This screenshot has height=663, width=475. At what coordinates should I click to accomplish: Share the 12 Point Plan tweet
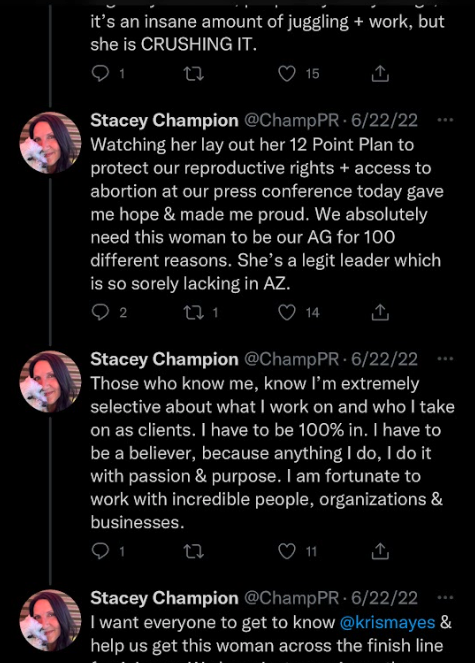[380, 313]
